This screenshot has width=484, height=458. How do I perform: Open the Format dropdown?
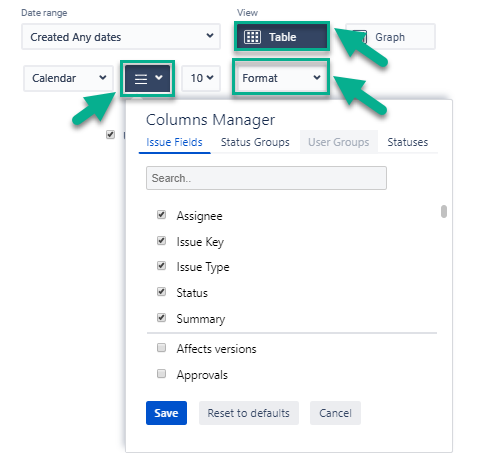tap(281, 78)
